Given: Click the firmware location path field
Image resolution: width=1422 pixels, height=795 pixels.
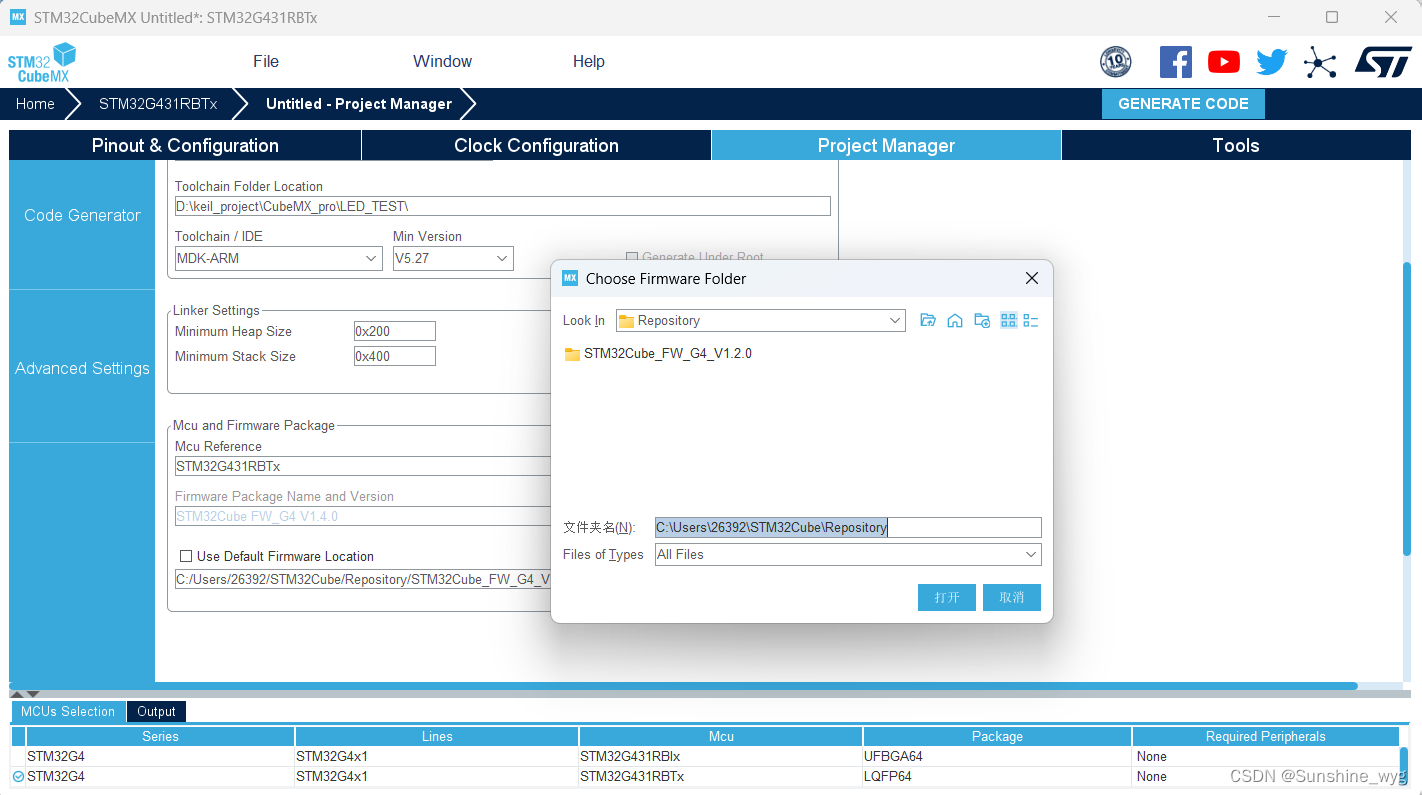Looking at the screenshot, I should point(363,579).
